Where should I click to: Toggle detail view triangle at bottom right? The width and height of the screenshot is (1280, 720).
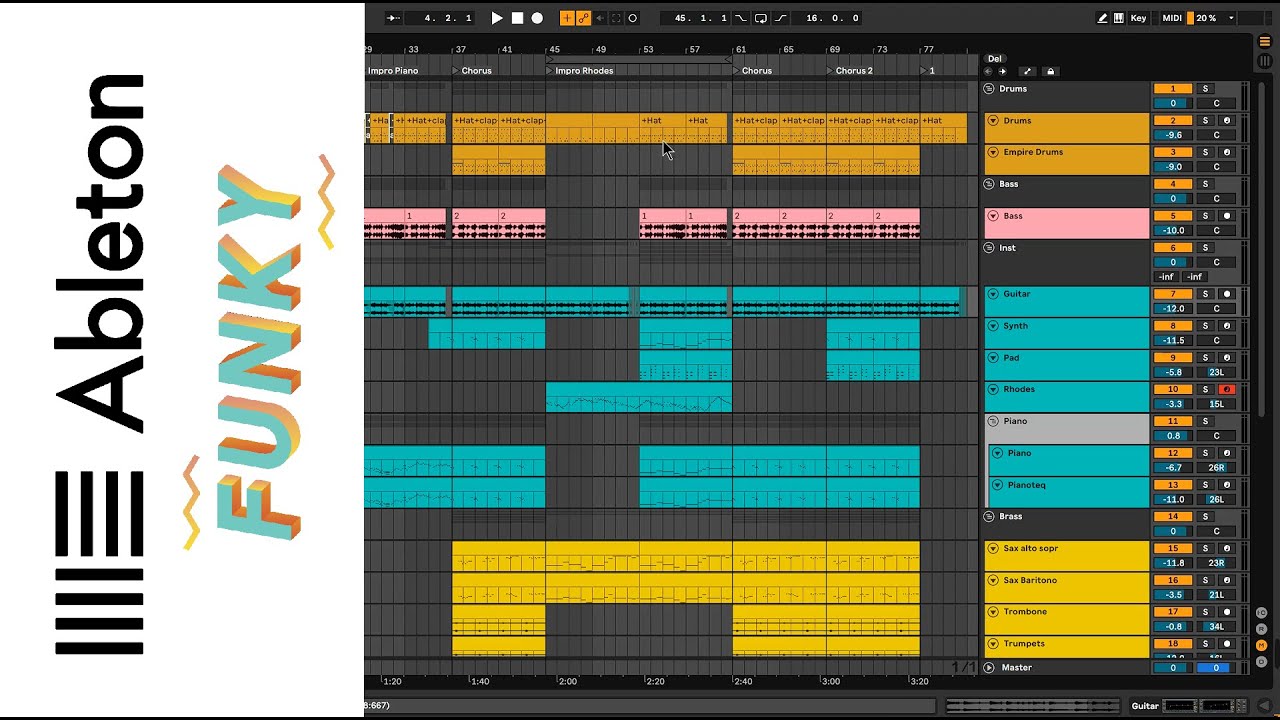coord(1265,706)
